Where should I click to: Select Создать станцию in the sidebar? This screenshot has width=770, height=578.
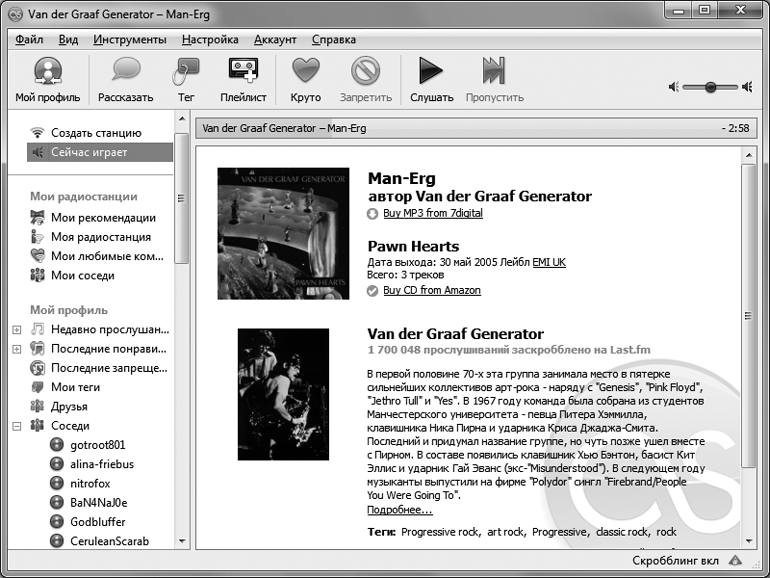(x=96, y=132)
